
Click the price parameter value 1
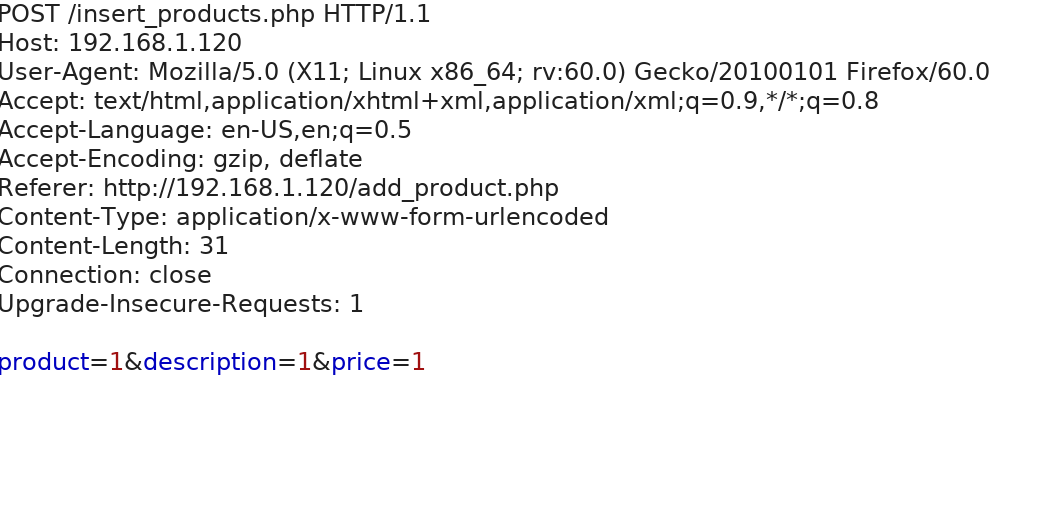tap(418, 363)
